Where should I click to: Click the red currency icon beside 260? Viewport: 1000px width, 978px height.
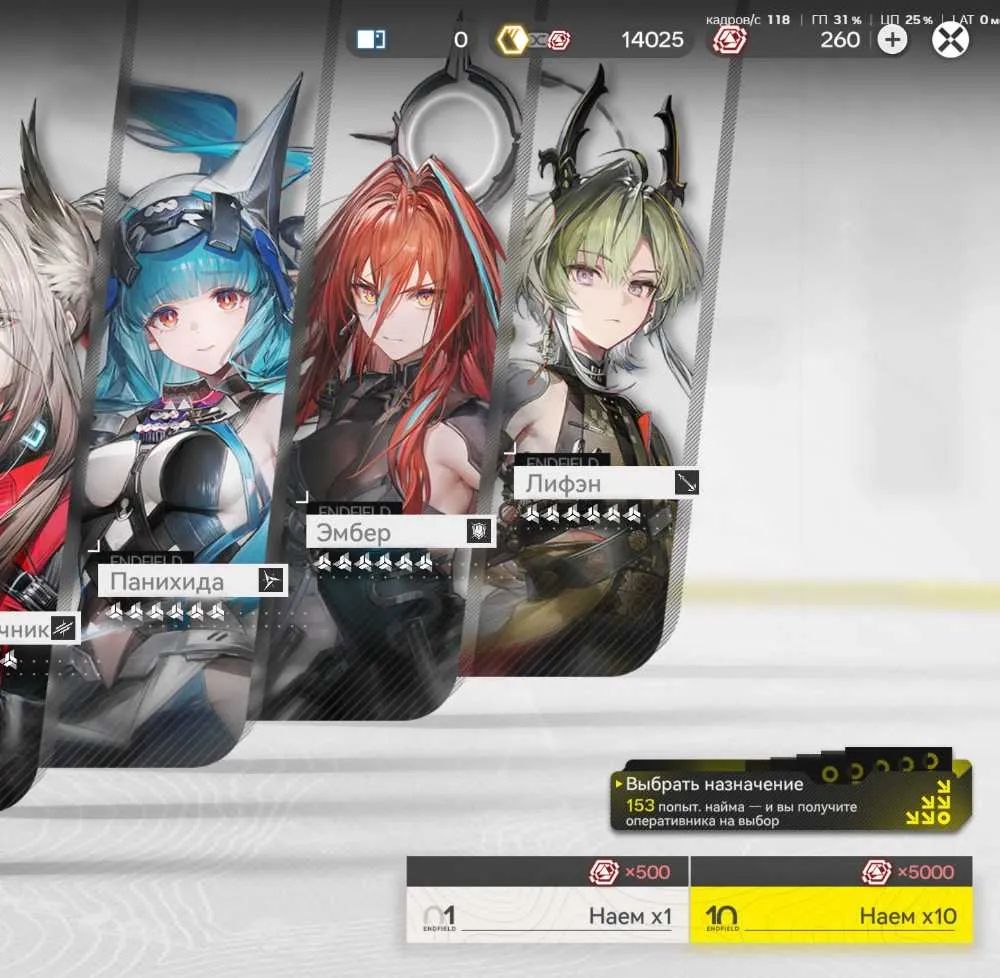(x=729, y=40)
